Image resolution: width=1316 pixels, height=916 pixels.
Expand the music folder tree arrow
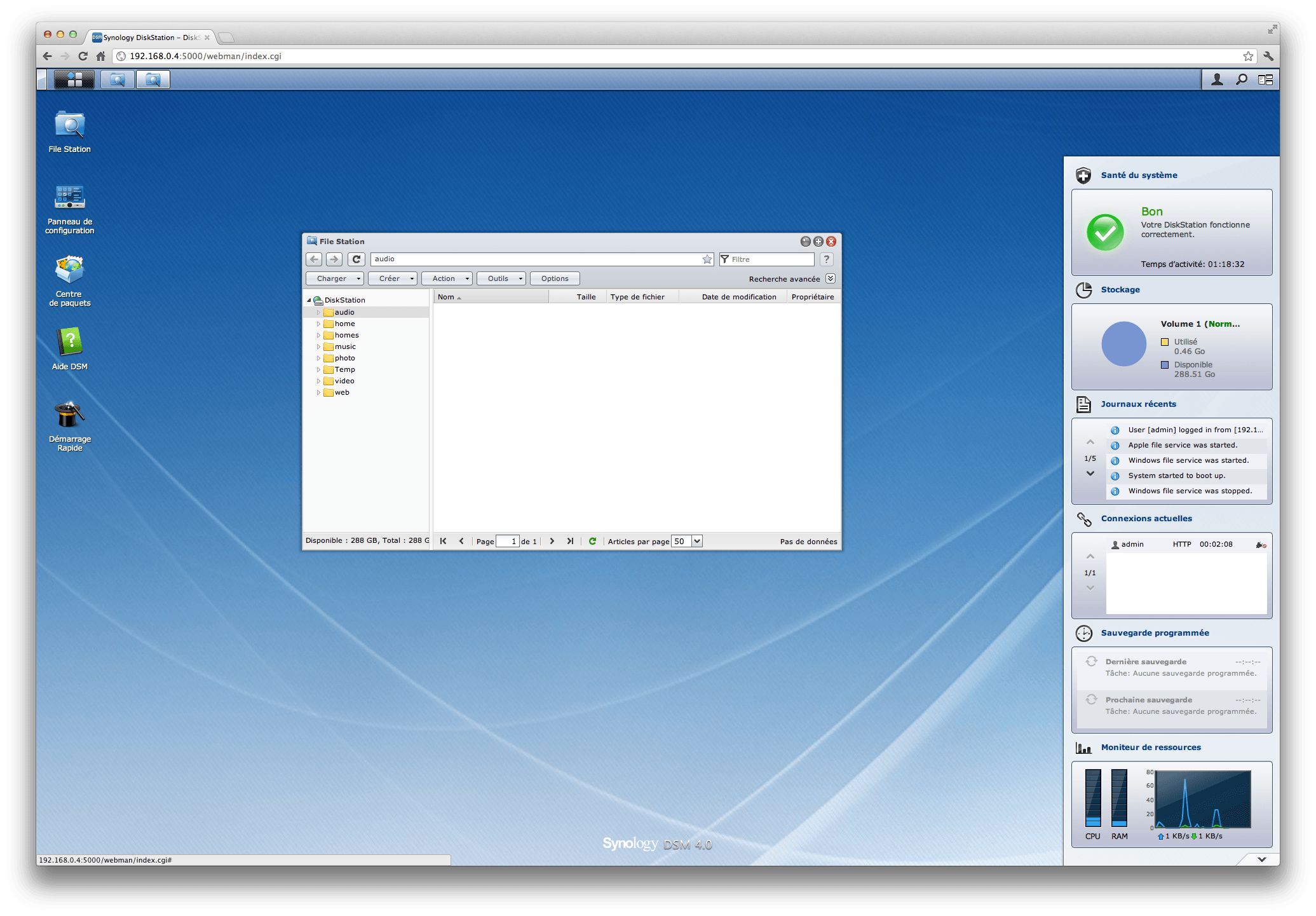pos(318,346)
